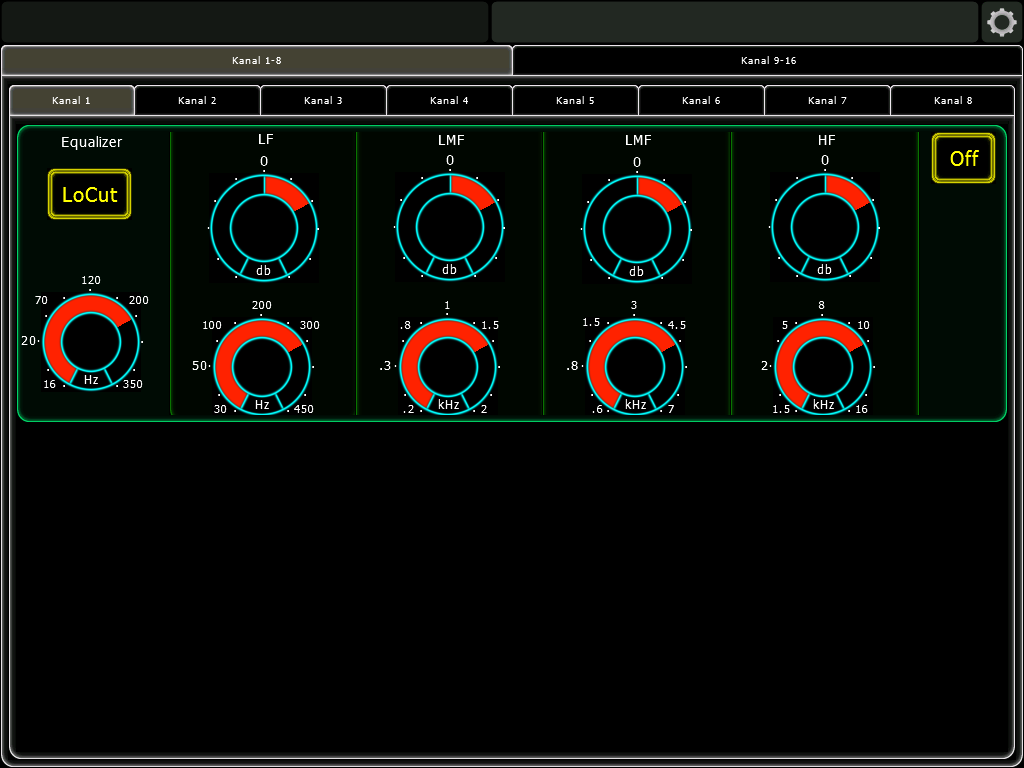Select the Kanal 1-8 group tab
This screenshot has width=1024, height=768.
coord(257,61)
